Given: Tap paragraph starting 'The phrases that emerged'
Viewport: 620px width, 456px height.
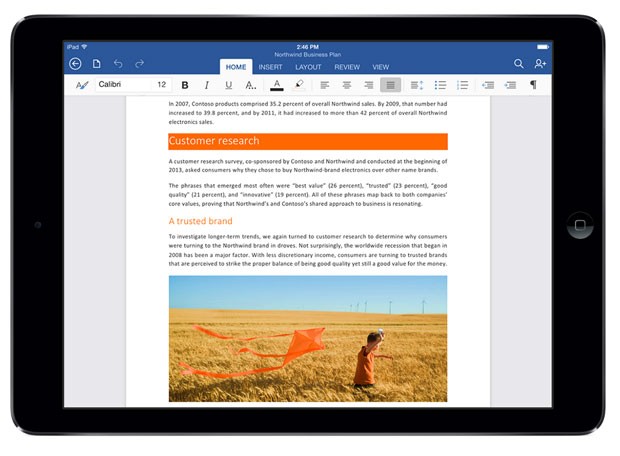Looking at the screenshot, I should [308, 195].
